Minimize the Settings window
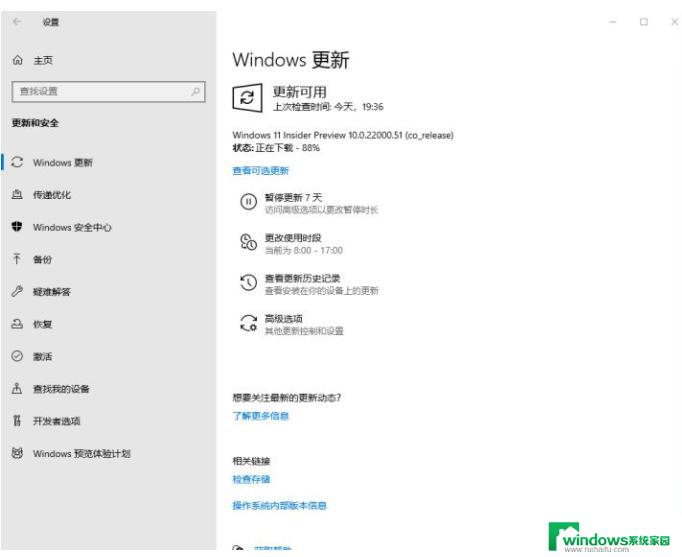The image size is (682, 557). pyautogui.click(x=612, y=22)
